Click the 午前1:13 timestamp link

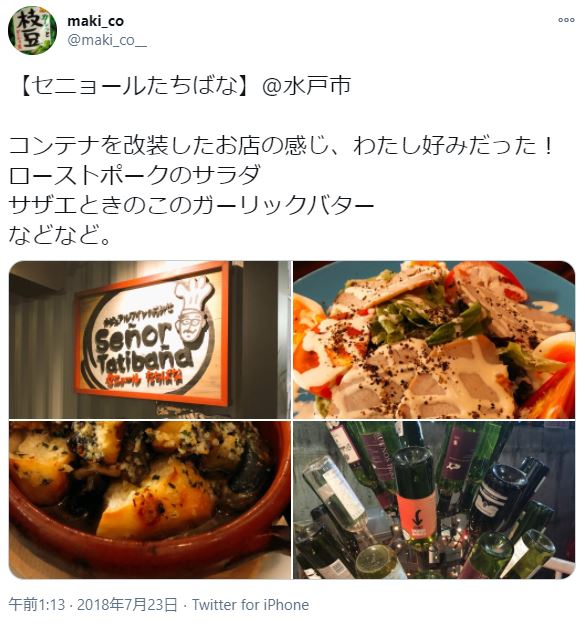[x=37, y=604]
